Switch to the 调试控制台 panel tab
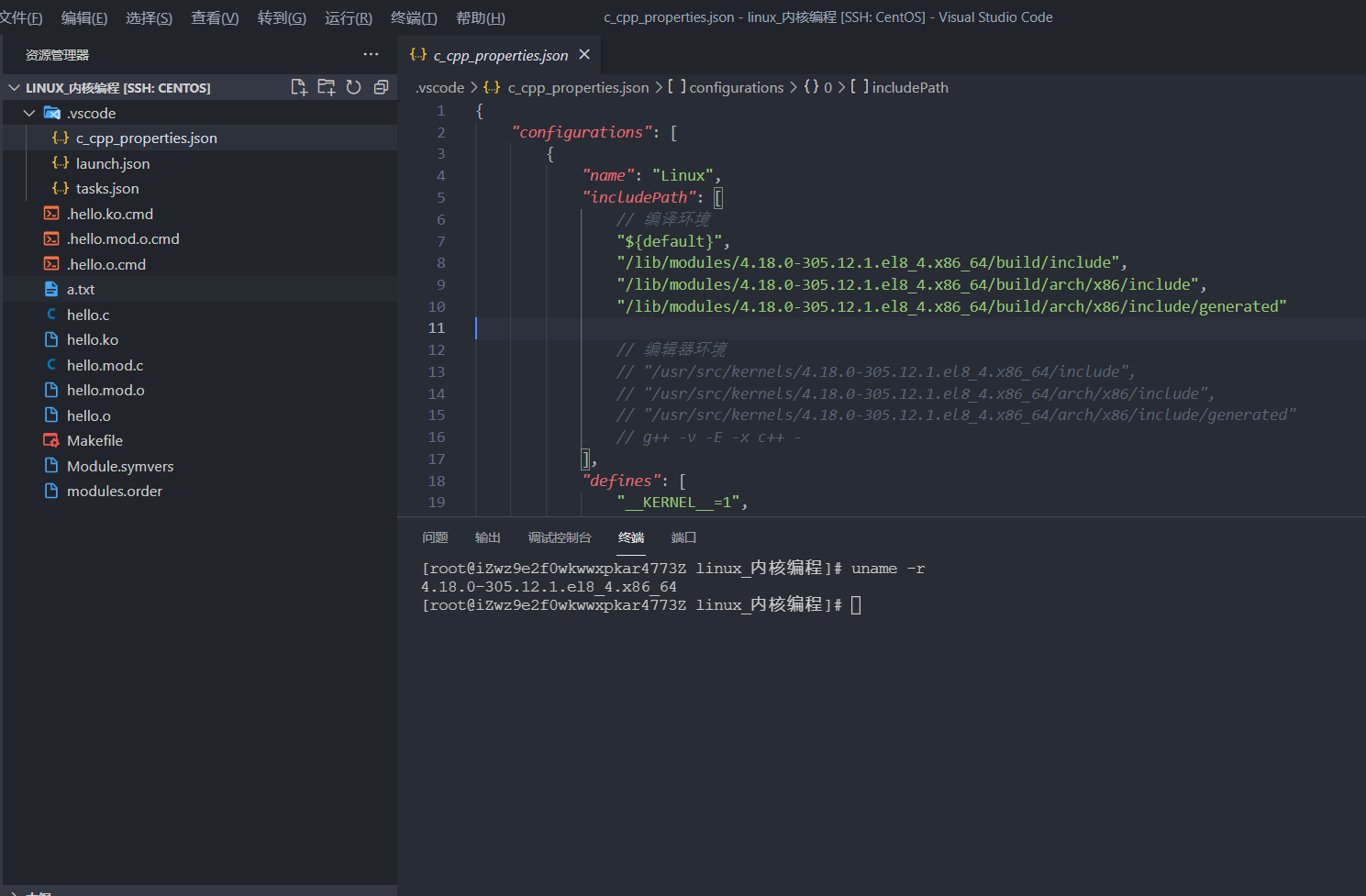This screenshot has width=1366, height=896. point(560,537)
